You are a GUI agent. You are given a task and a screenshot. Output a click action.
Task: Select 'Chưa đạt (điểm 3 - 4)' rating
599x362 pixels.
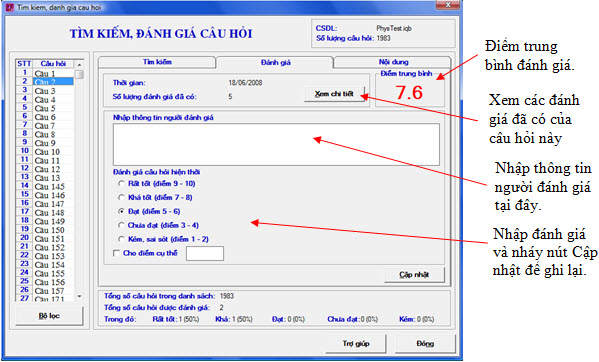pos(121,225)
